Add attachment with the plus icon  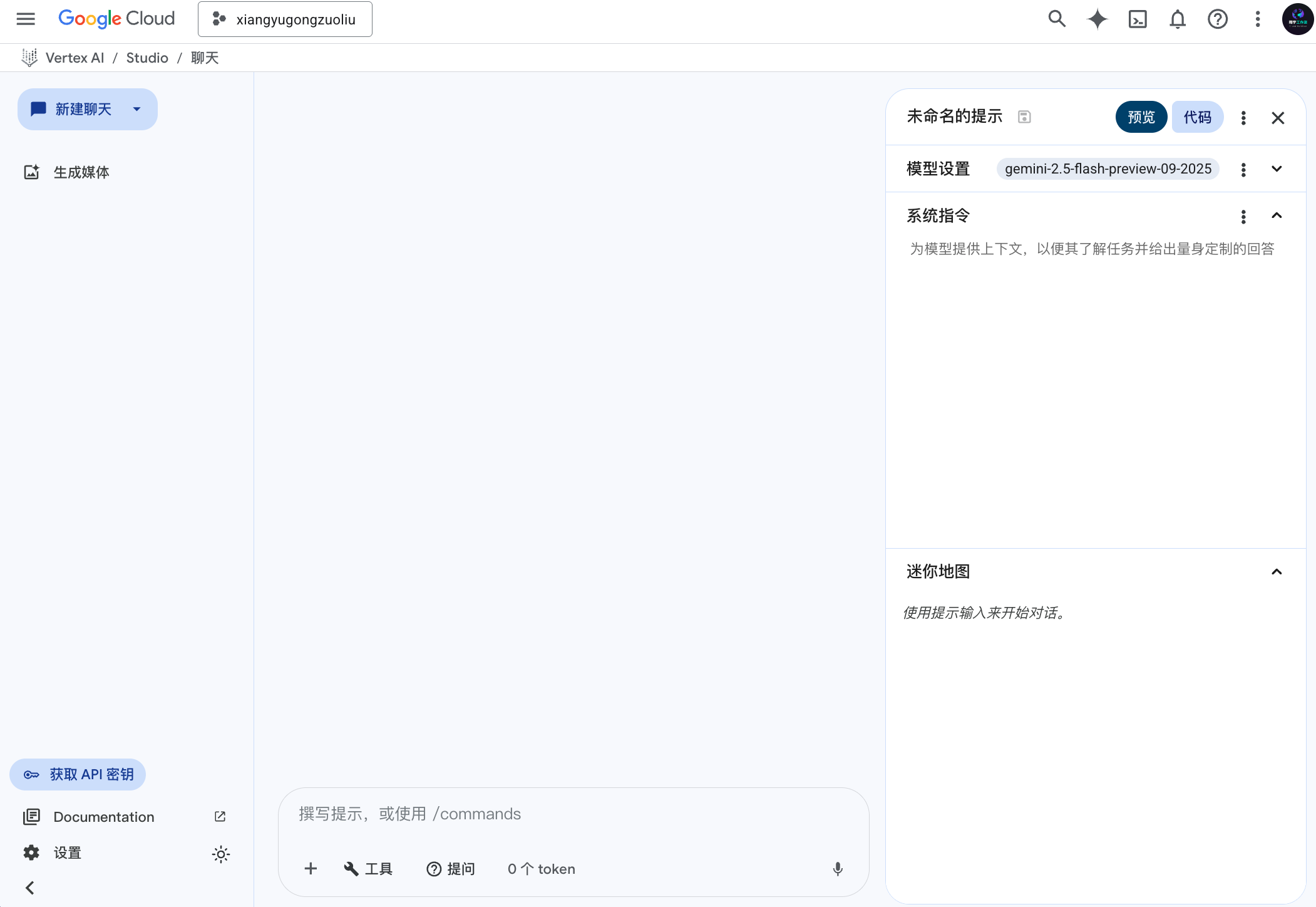click(x=310, y=869)
